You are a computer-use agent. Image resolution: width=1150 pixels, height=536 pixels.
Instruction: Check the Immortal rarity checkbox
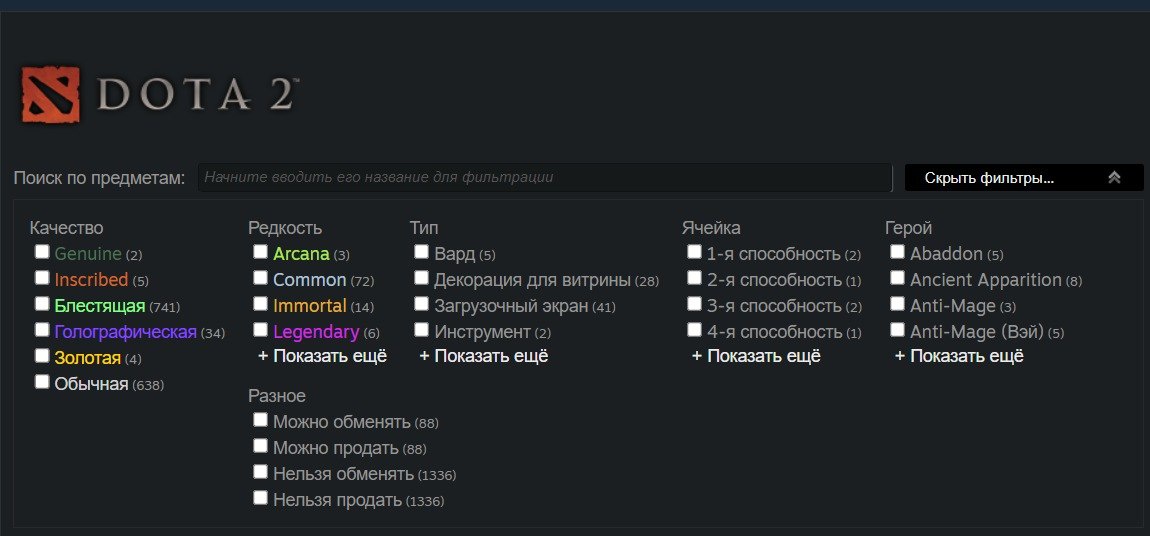(x=260, y=304)
